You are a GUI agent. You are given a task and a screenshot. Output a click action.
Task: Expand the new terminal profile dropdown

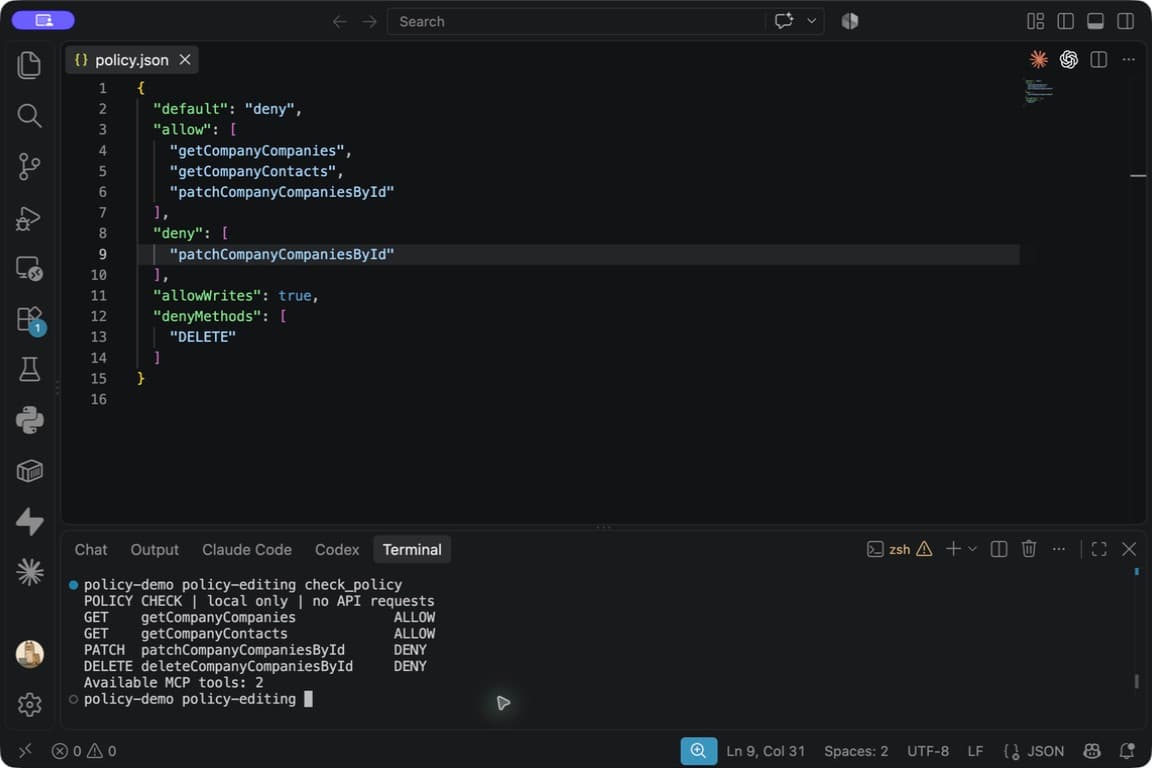(972, 549)
